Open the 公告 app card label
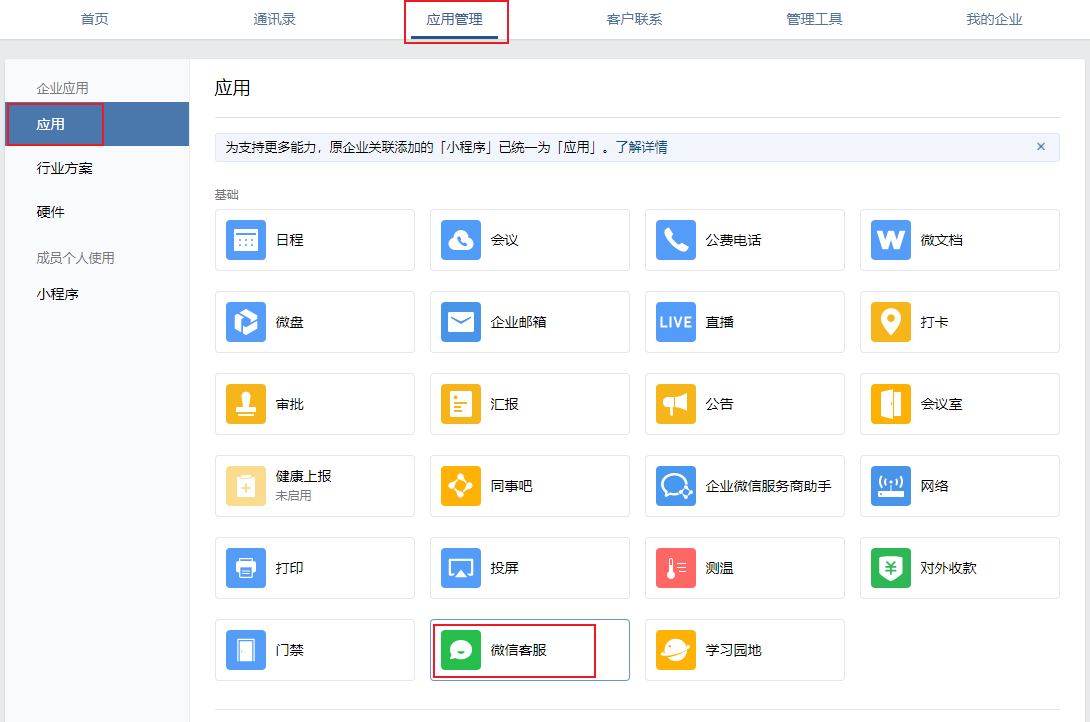Image resolution: width=1090 pixels, height=722 pixels. (x=719, y=404)
